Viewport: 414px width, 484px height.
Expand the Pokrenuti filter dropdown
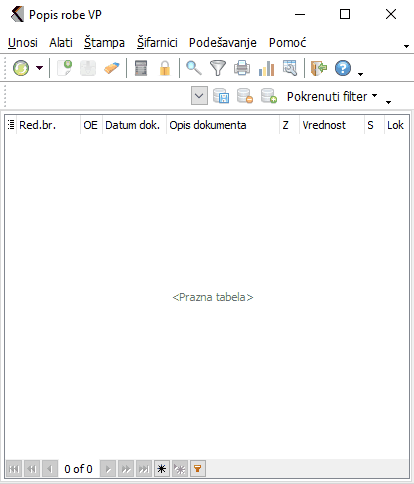(332, 96)
